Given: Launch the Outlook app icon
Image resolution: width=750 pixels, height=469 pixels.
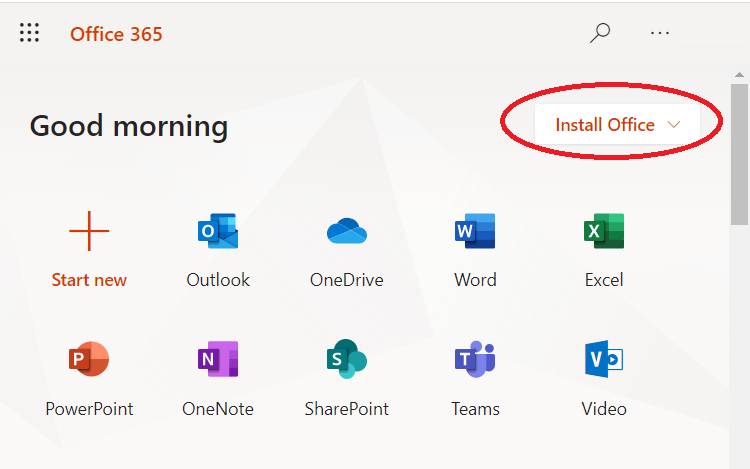Looking at the screenshot, I should click(218, 231).
